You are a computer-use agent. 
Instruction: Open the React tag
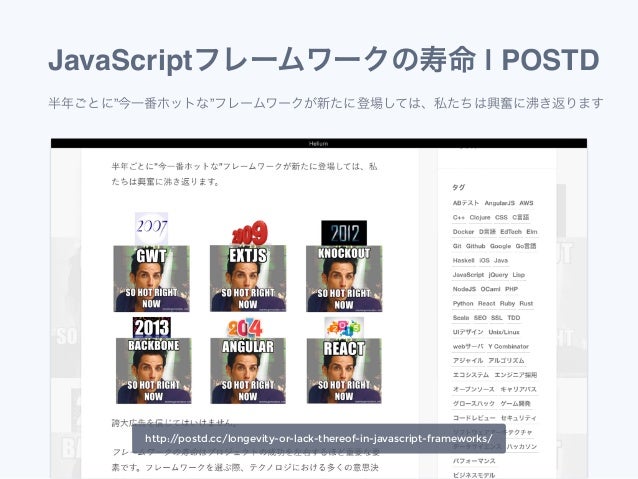point(487,303)
